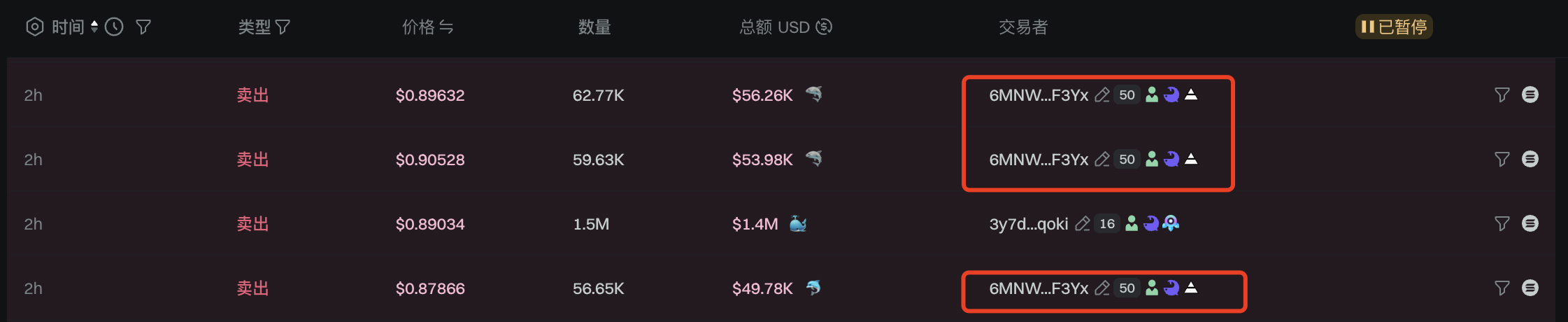Image resolution: width=1568 pixels, height=322 pixels.
Task: Switch price unit via 价格 swap icon
Action: [446, 27]
